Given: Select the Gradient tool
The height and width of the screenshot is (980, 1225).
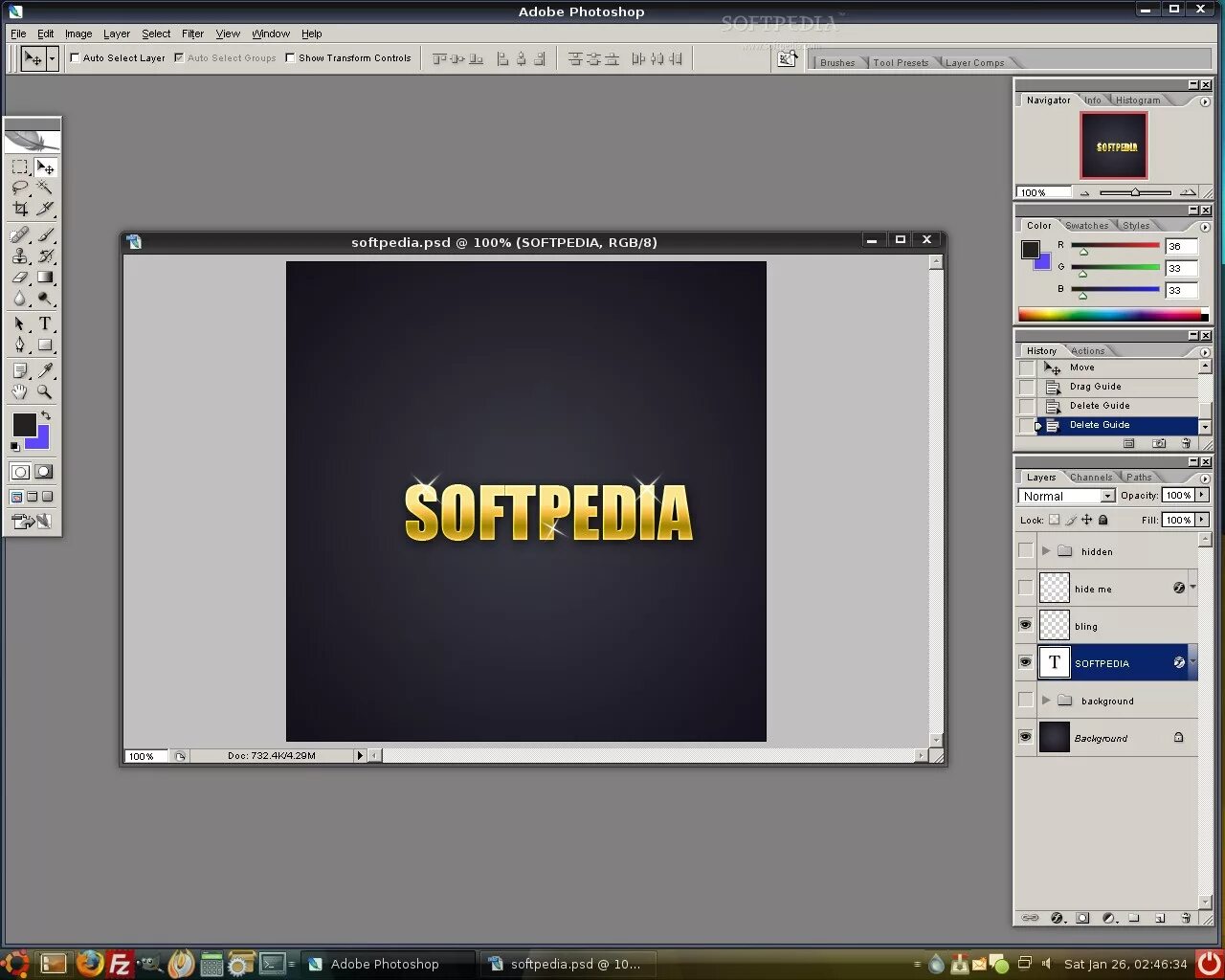Looking at the screenshot, I should point(45,278).
